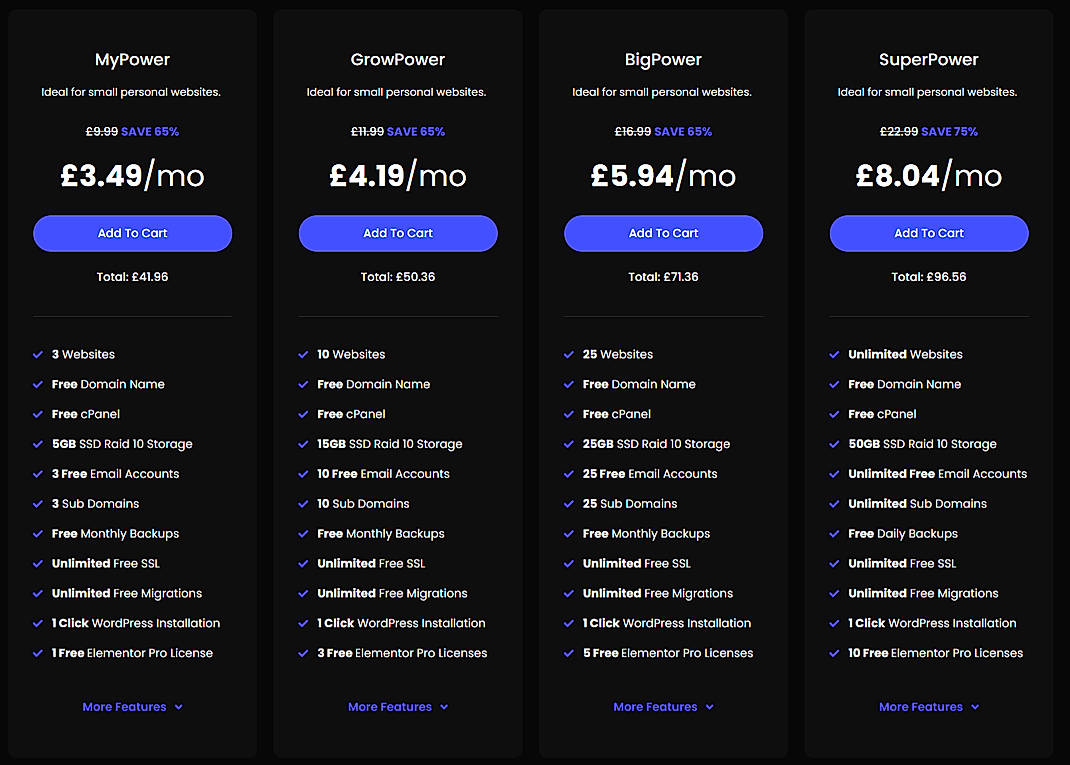1070x765 pixels.
Task: Click the checkmark beside 3 Websites
Action: 37,354
